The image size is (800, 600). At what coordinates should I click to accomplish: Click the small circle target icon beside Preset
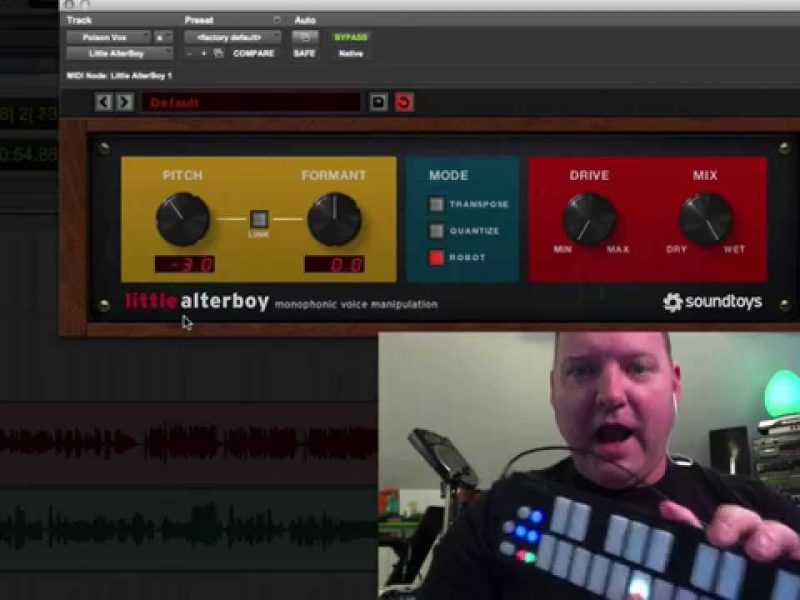(x=277, y=20)
